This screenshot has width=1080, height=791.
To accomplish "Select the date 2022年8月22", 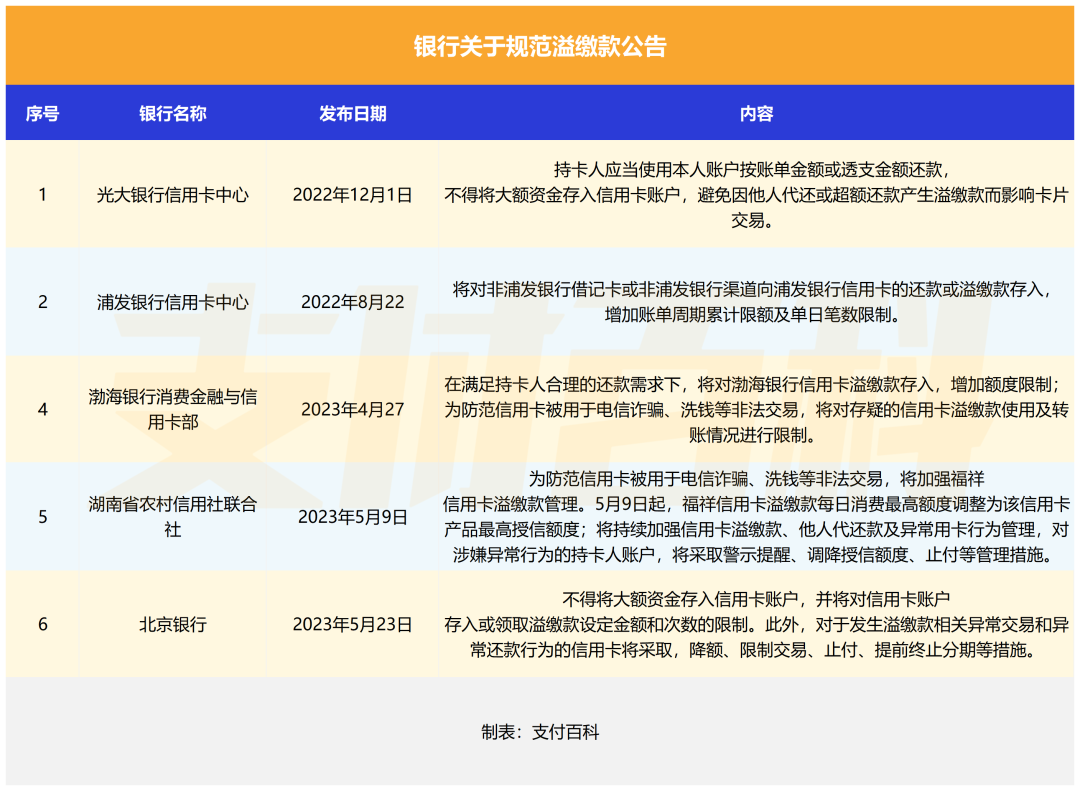I will coord(353,302).
